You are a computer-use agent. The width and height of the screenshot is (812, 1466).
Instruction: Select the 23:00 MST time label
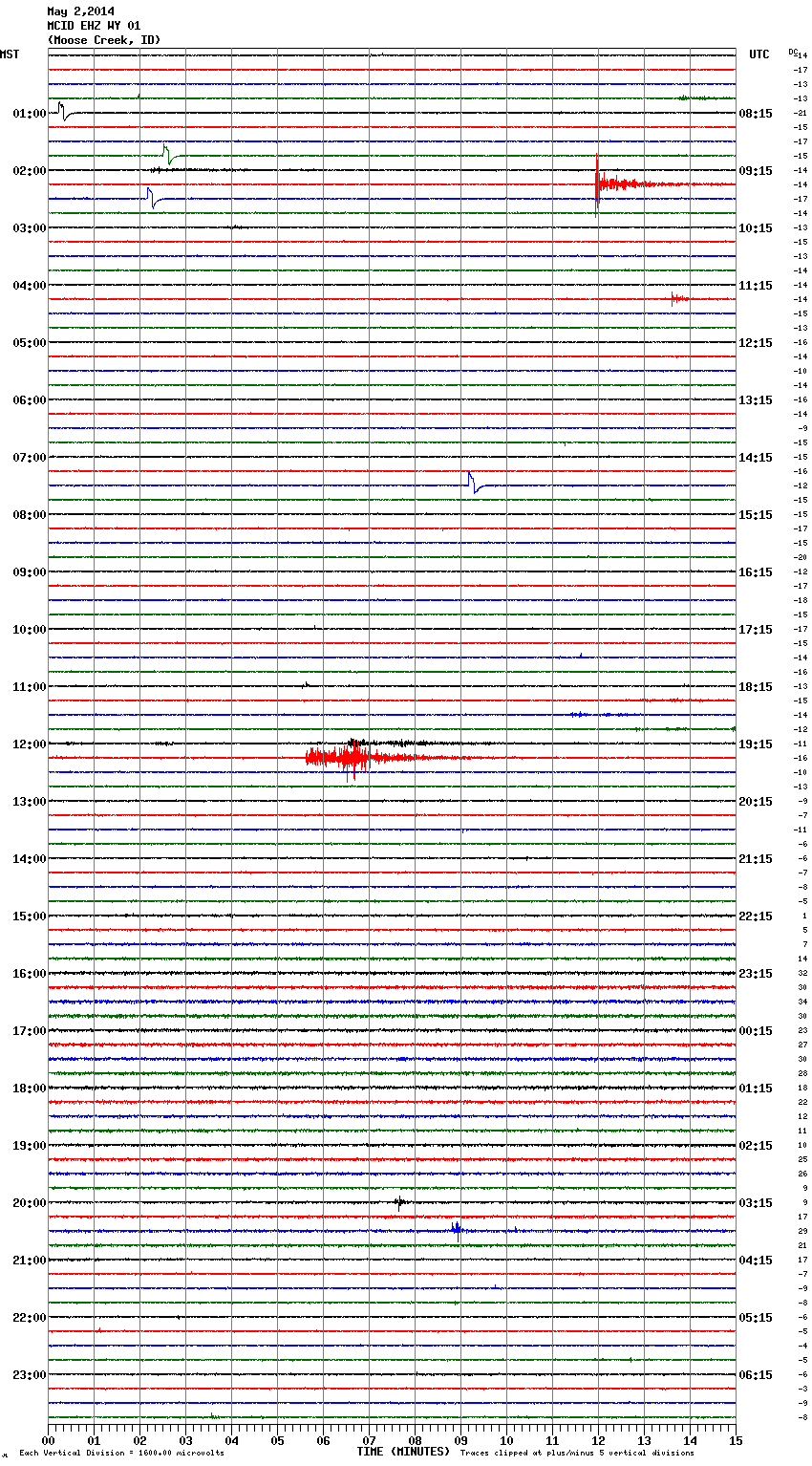click(29, 1374)
